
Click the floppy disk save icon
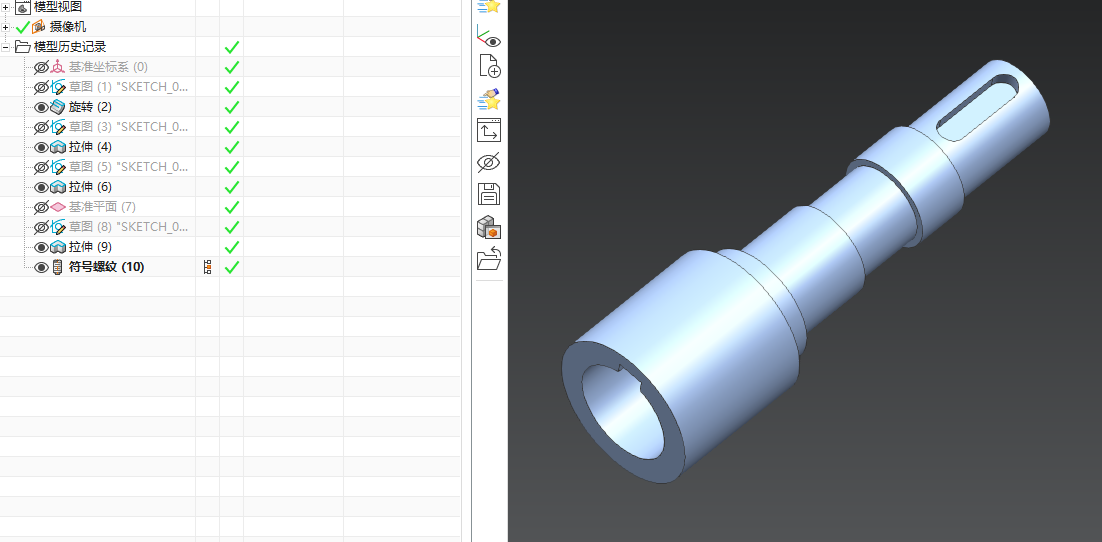tap(488, 194)
